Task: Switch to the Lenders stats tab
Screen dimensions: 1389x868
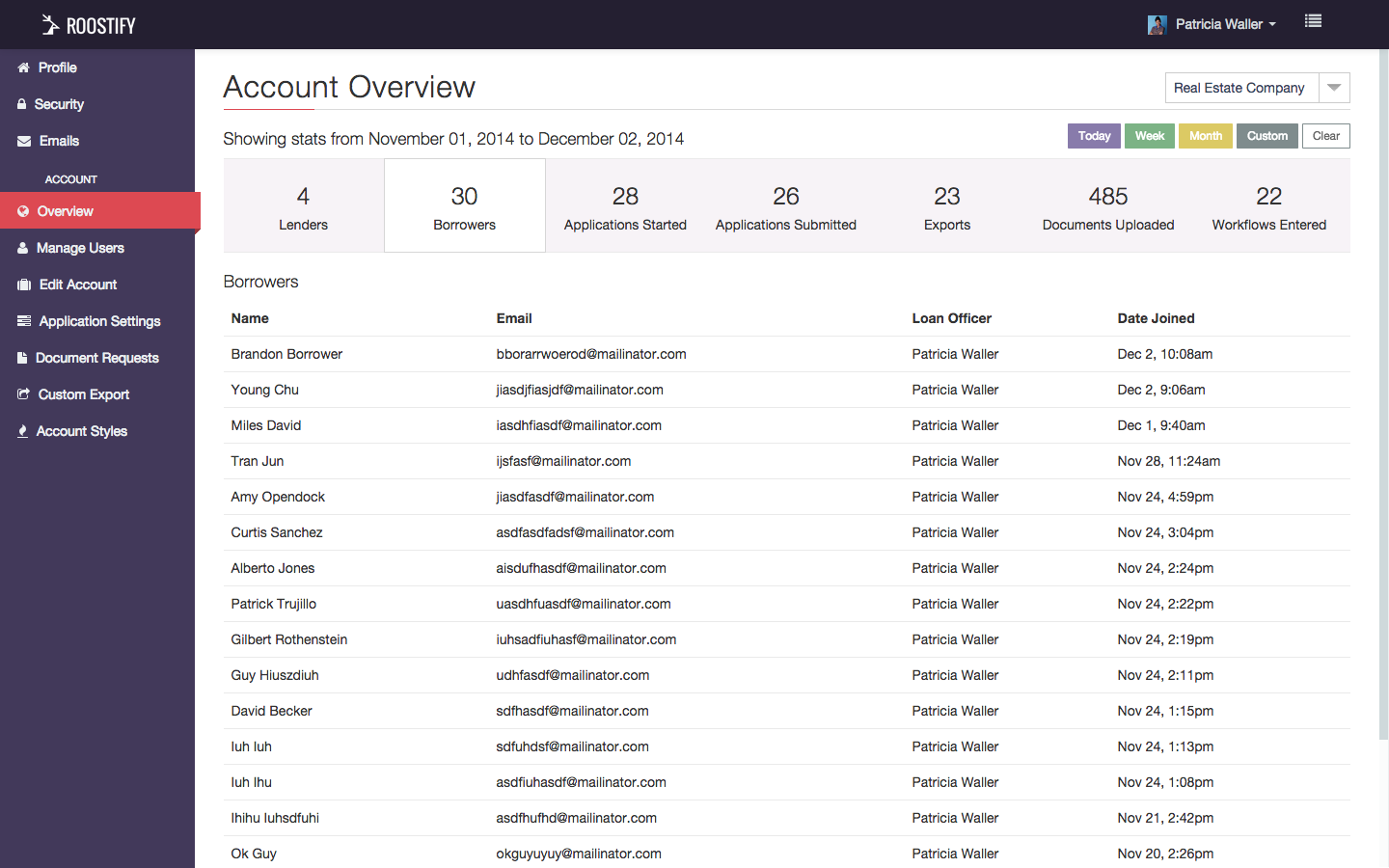Action: (303, 205)
